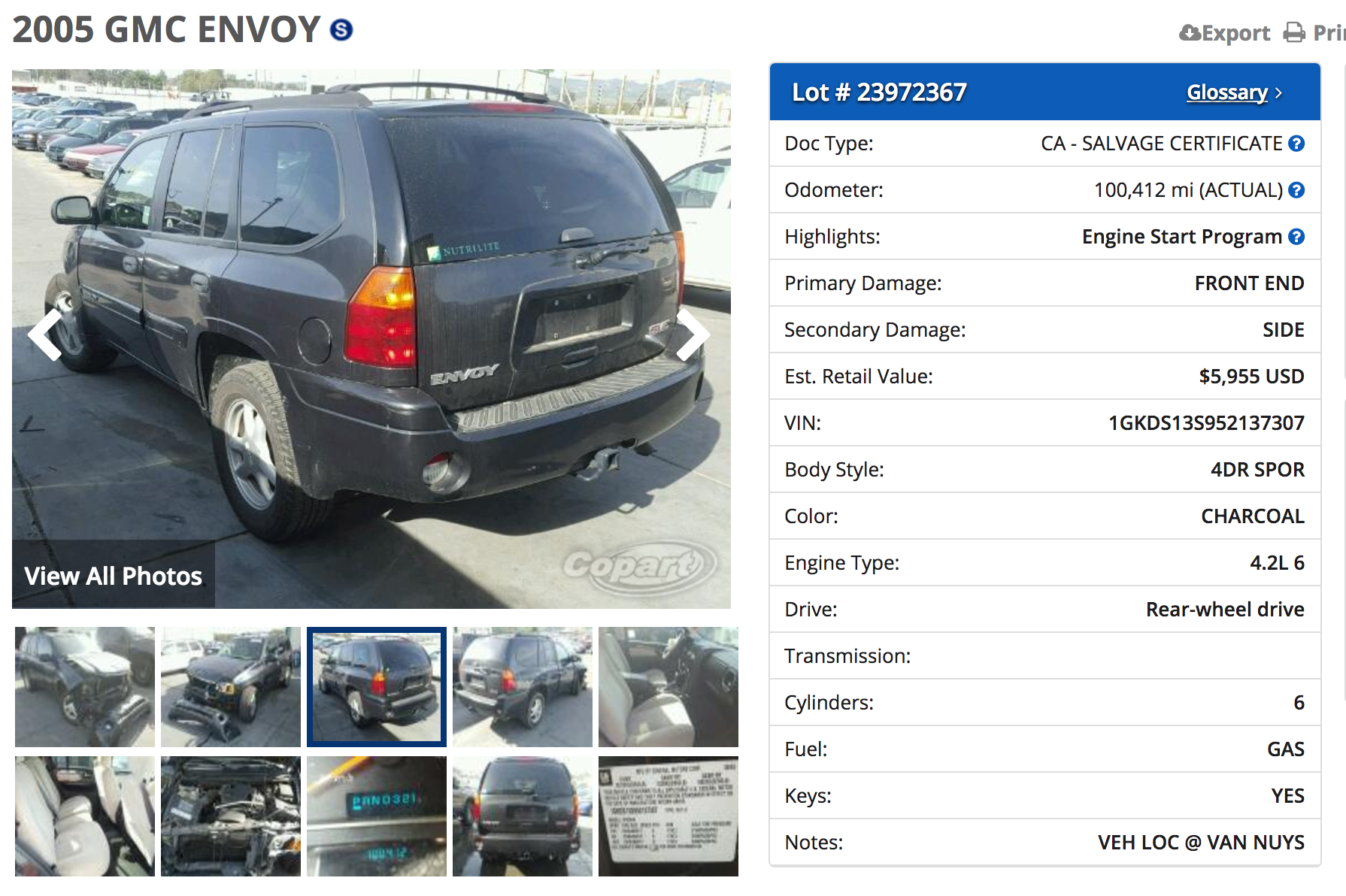The width and height of the screenshot is (1346, 896).
Task: Show previous photo with left arrow
Action: tap(46, 334)
